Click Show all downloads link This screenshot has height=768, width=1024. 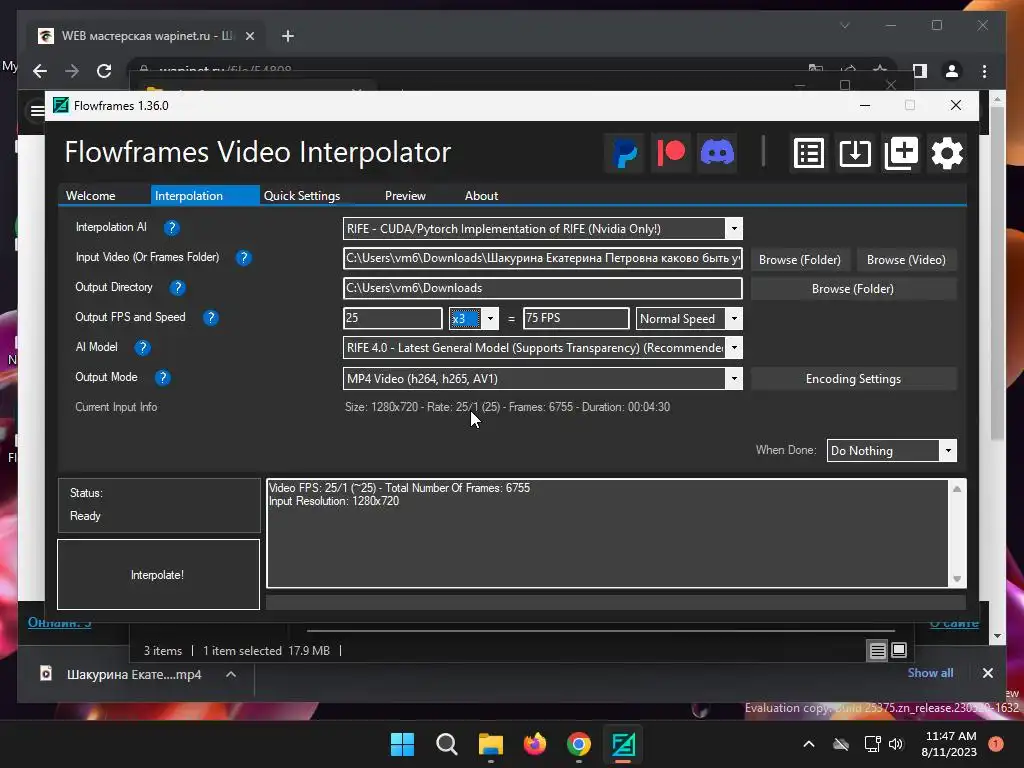(x=930, y=673)
